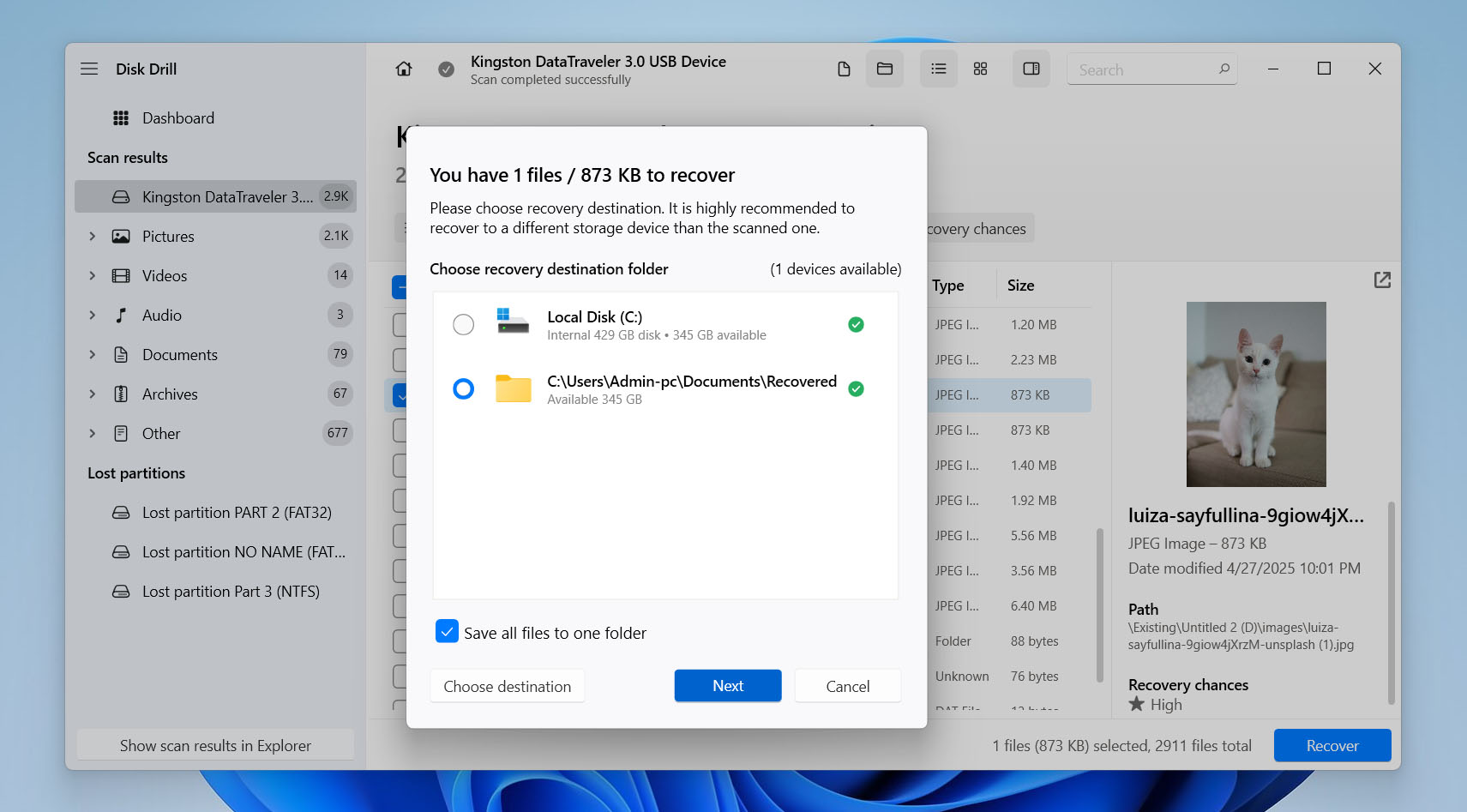Click the white kitten preview thumbnail
Screen dimensions: 1467x812
[x=1256, y=394]
